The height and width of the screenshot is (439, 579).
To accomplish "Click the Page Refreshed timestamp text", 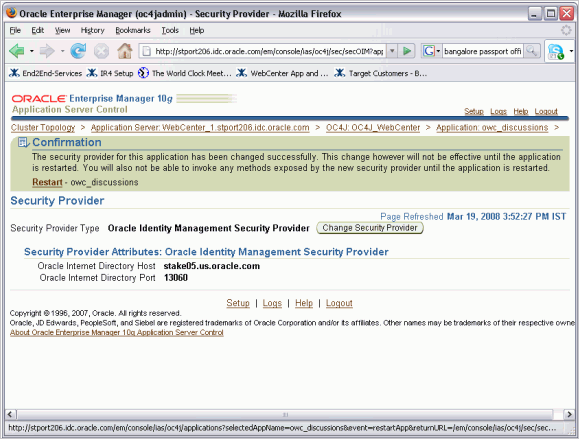I will click(x=473, y=216).
